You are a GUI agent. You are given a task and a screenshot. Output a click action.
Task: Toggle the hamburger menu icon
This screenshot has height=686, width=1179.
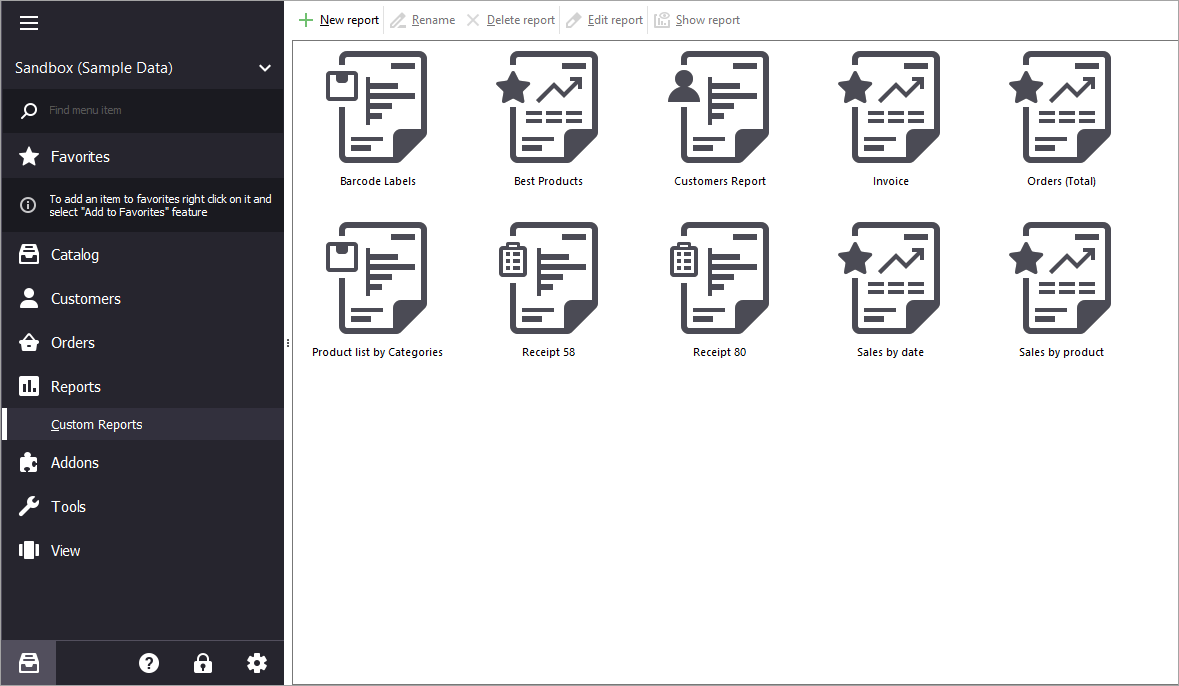29,23
